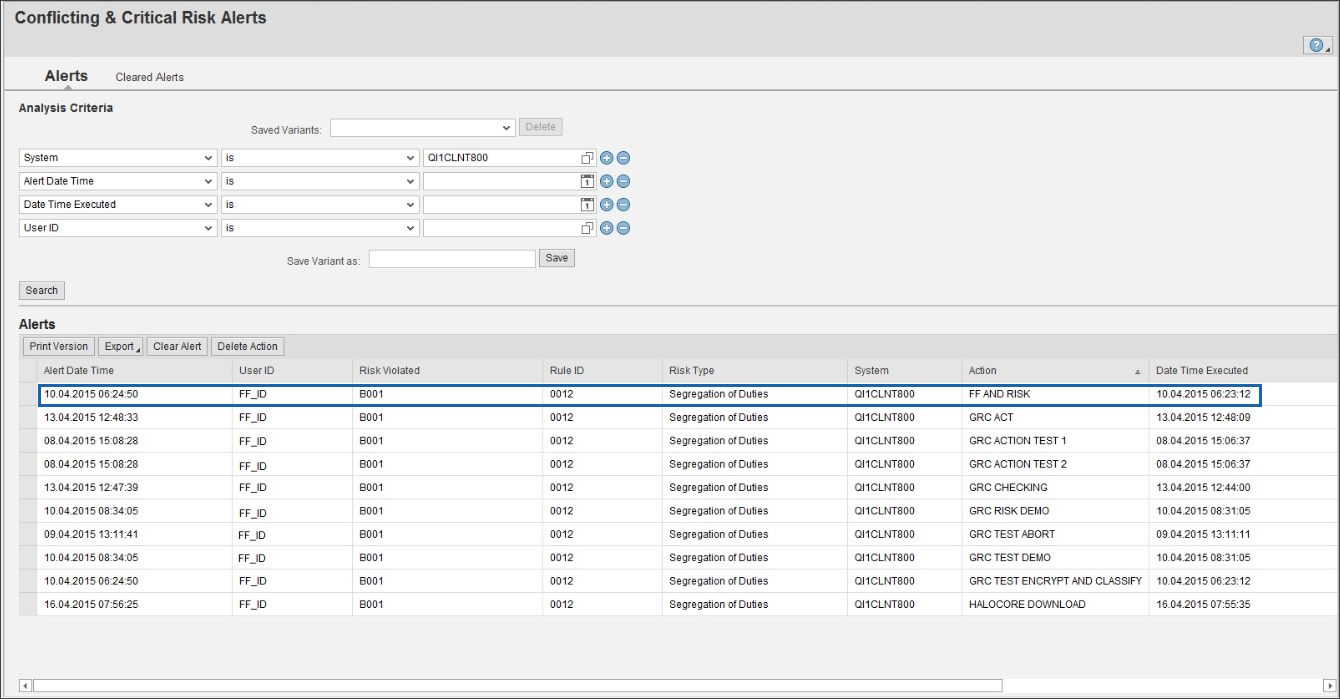1340x699 pixels.
Task: Click the horizontal scrollbar left arrow
Action: [25, 686]
